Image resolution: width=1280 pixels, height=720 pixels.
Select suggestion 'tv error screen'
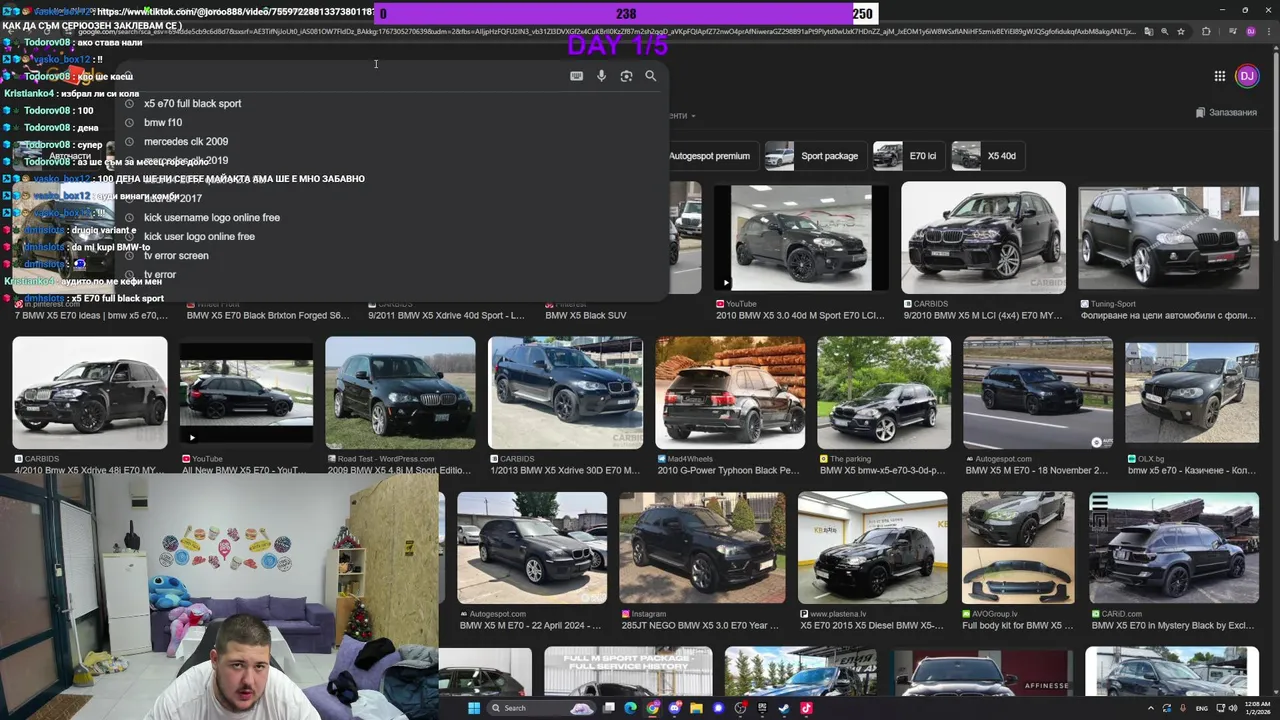coord(176,256)
